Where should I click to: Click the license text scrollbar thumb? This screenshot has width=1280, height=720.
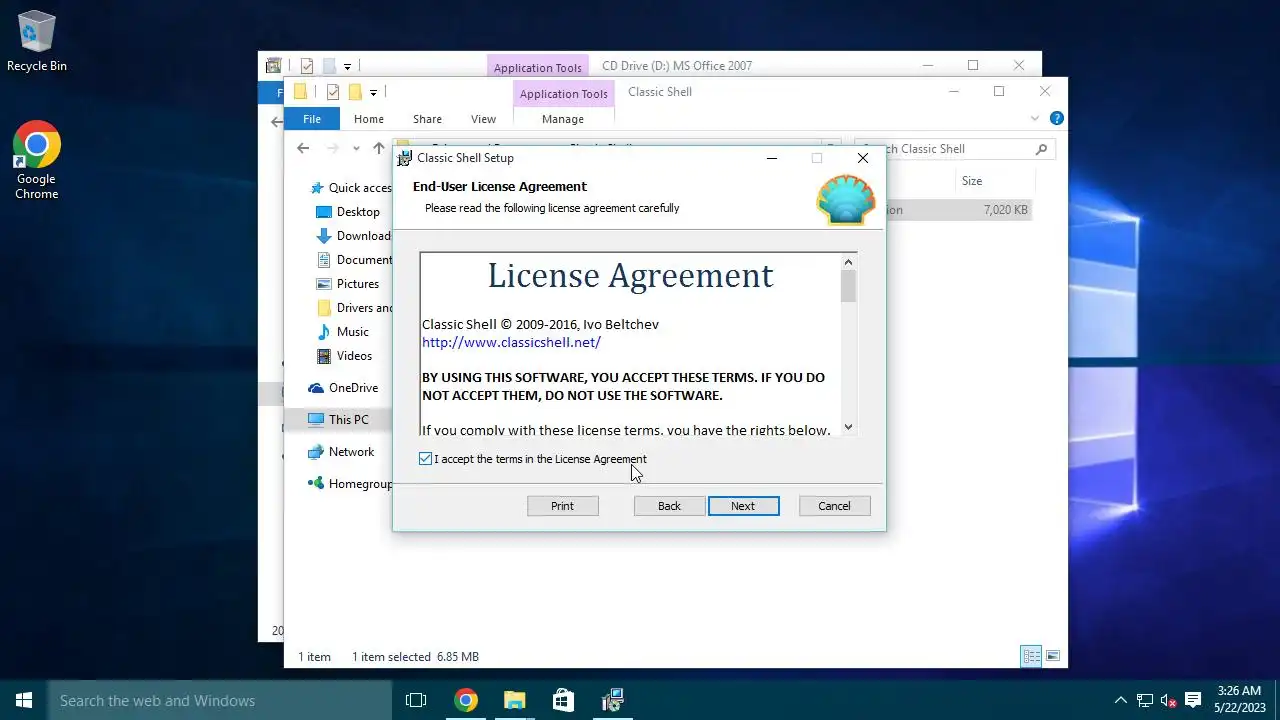click(848, 286)
